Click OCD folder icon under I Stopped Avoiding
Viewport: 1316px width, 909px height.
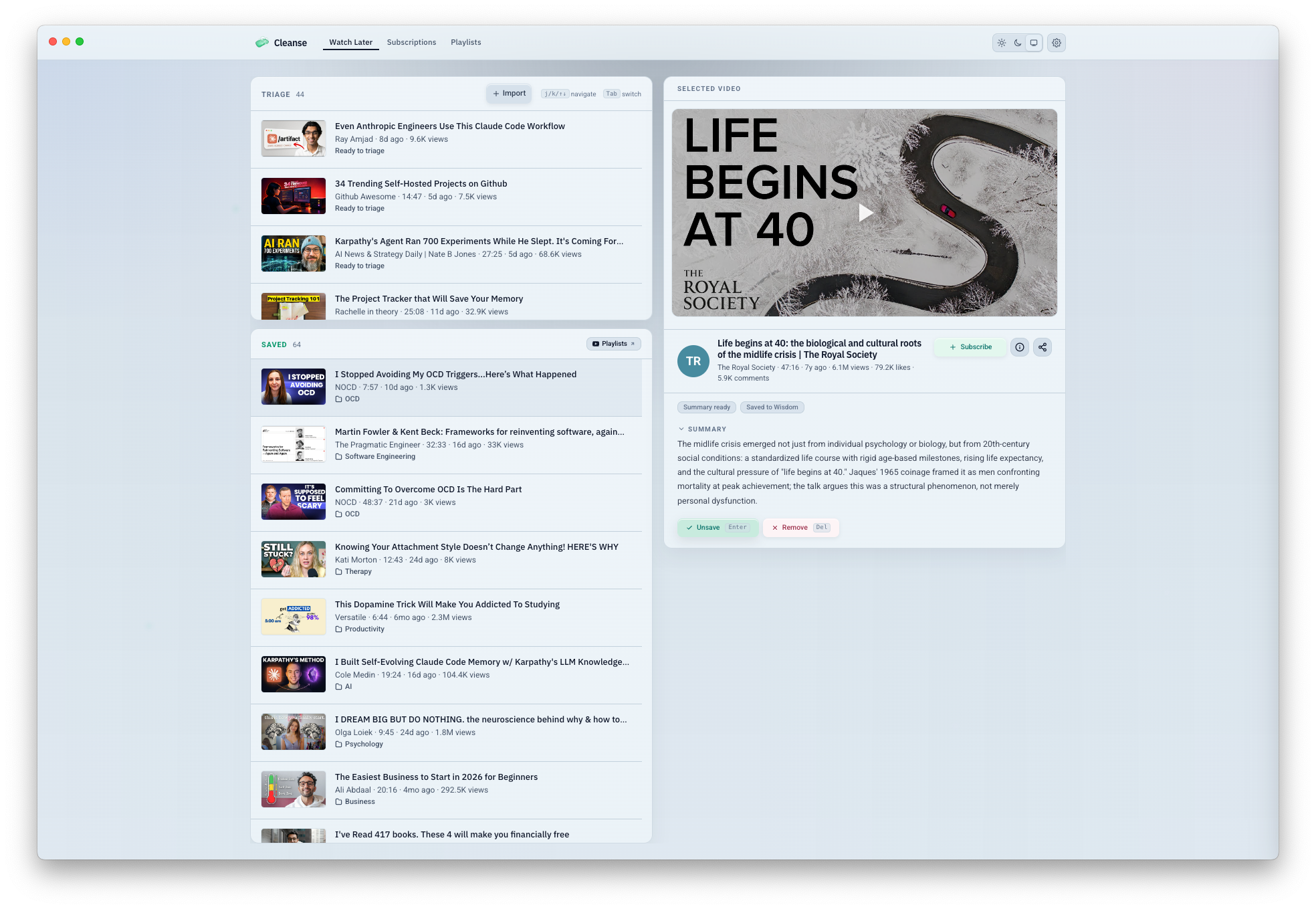[x=338, y=399]
